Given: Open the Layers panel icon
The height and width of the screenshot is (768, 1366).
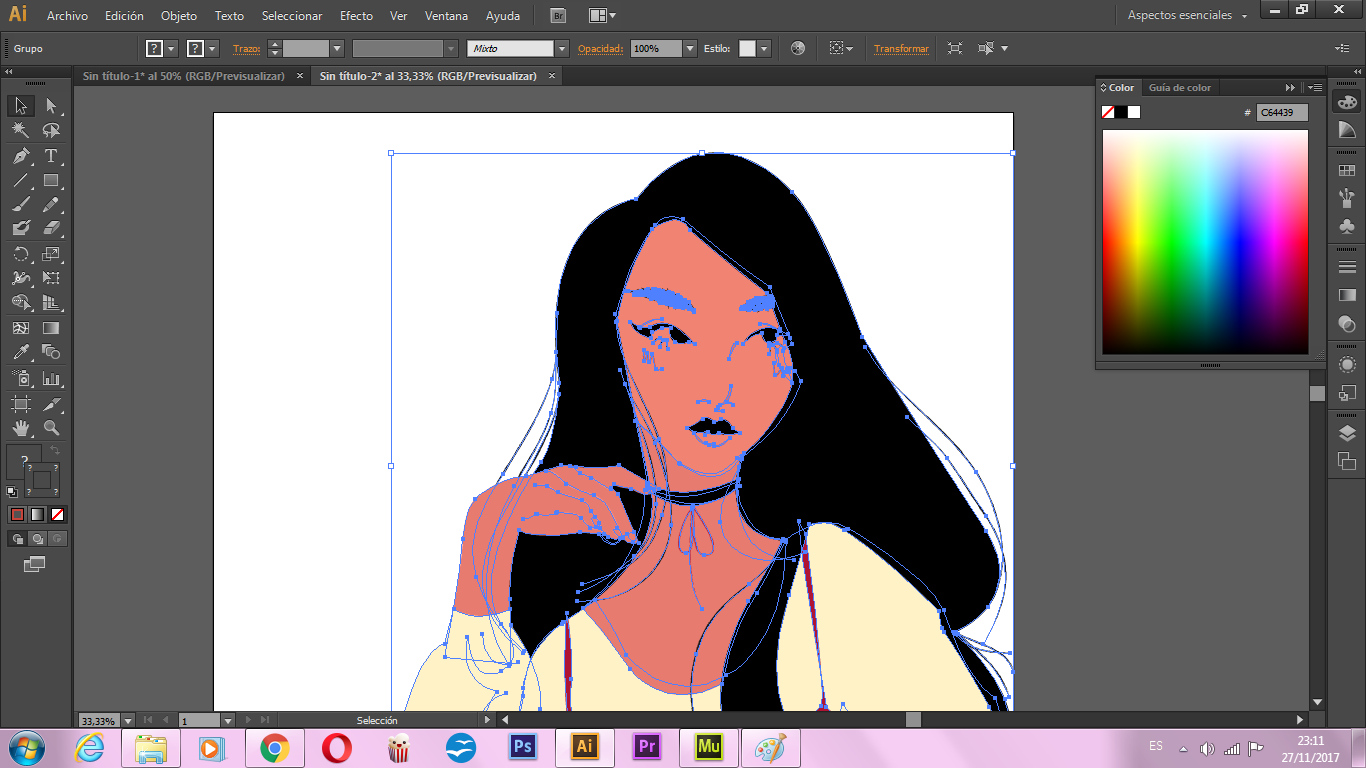Looking at the screenshot, I should pos(1347,433).
